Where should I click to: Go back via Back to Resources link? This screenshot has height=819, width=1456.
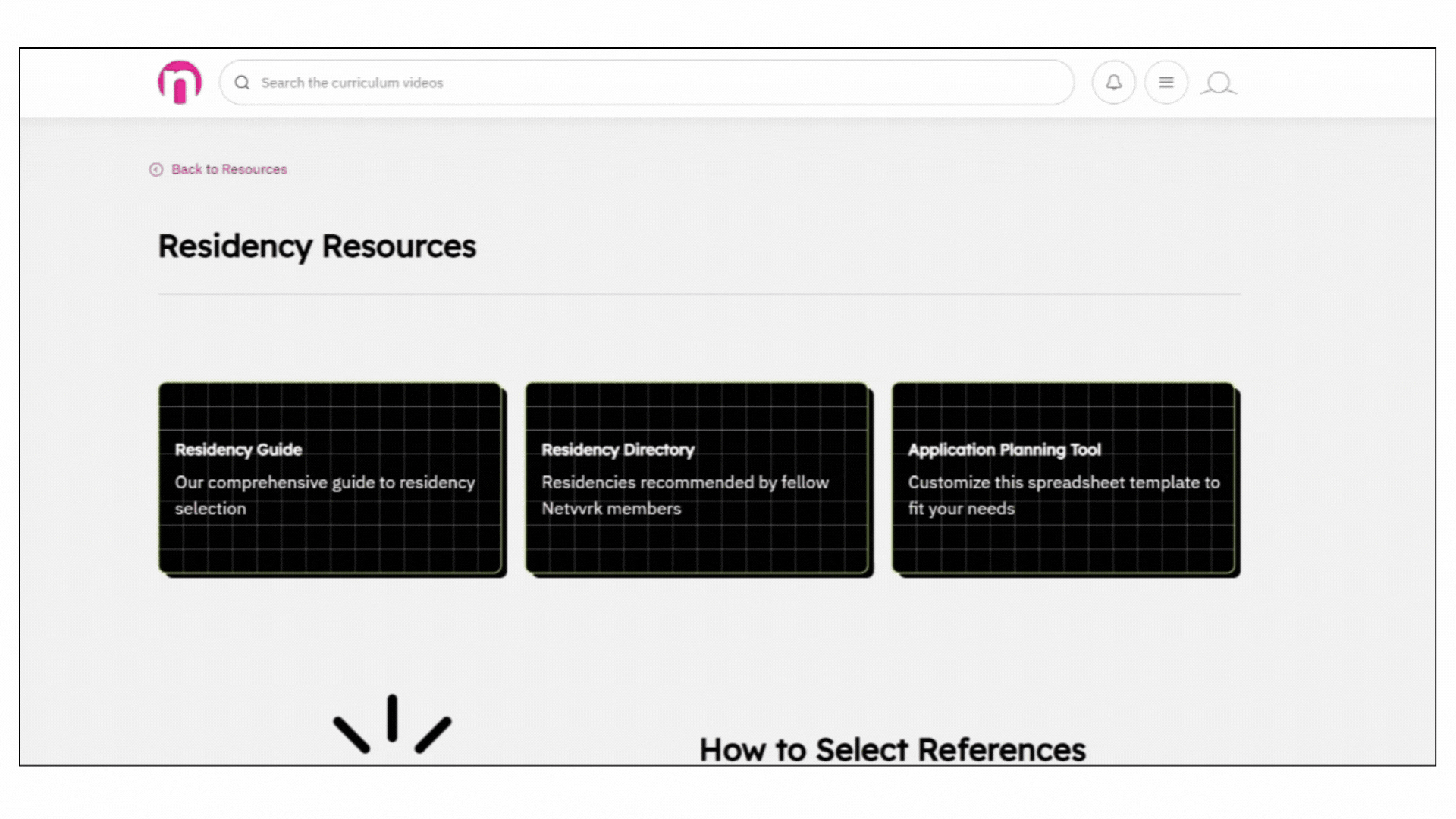(229, 169)
